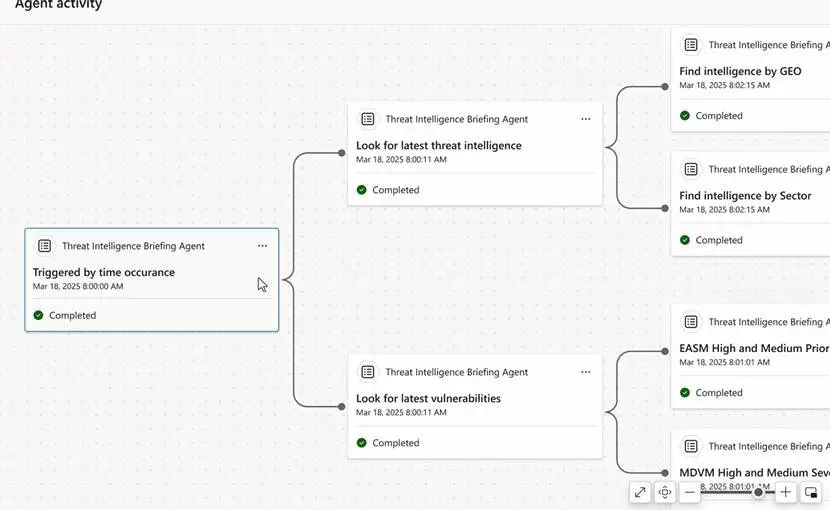The image size is (830, 510).
Task: Click connector node left of Look for latest vulnerabilities
Action: [x=341, y=407]
